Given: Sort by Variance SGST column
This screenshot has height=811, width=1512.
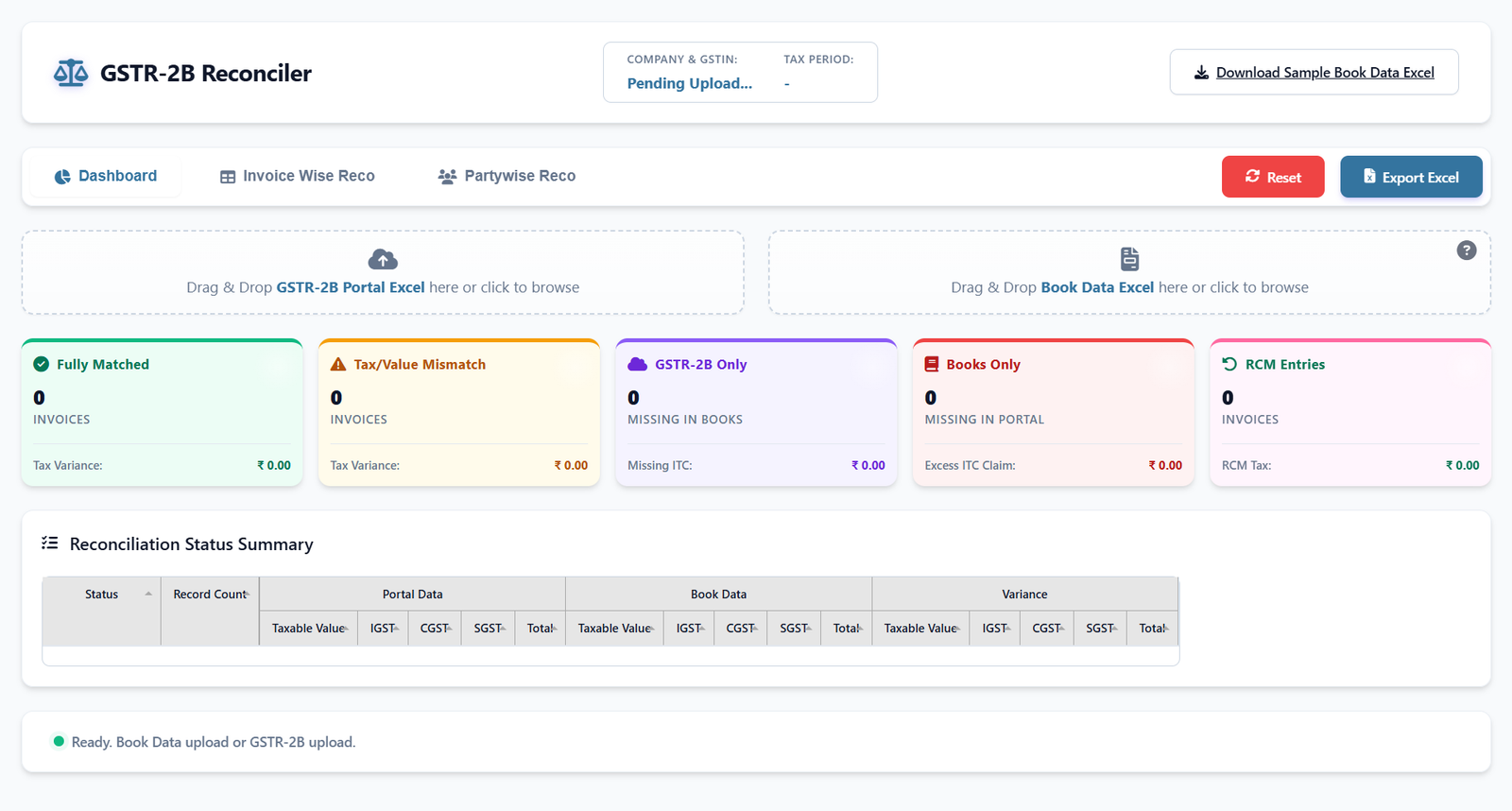Looking at the screenshot, I should click(1101, 629).
